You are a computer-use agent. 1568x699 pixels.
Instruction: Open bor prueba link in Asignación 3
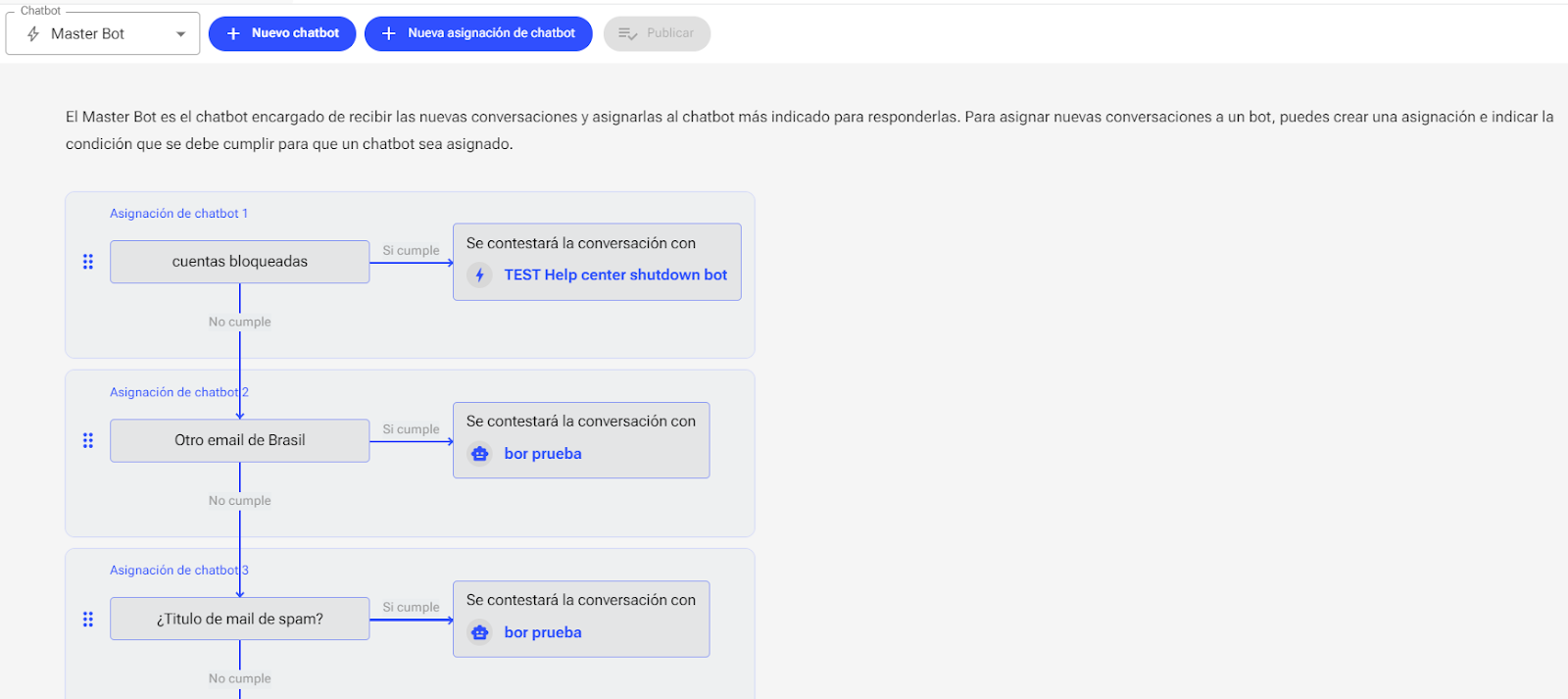[x=543, y=632]
